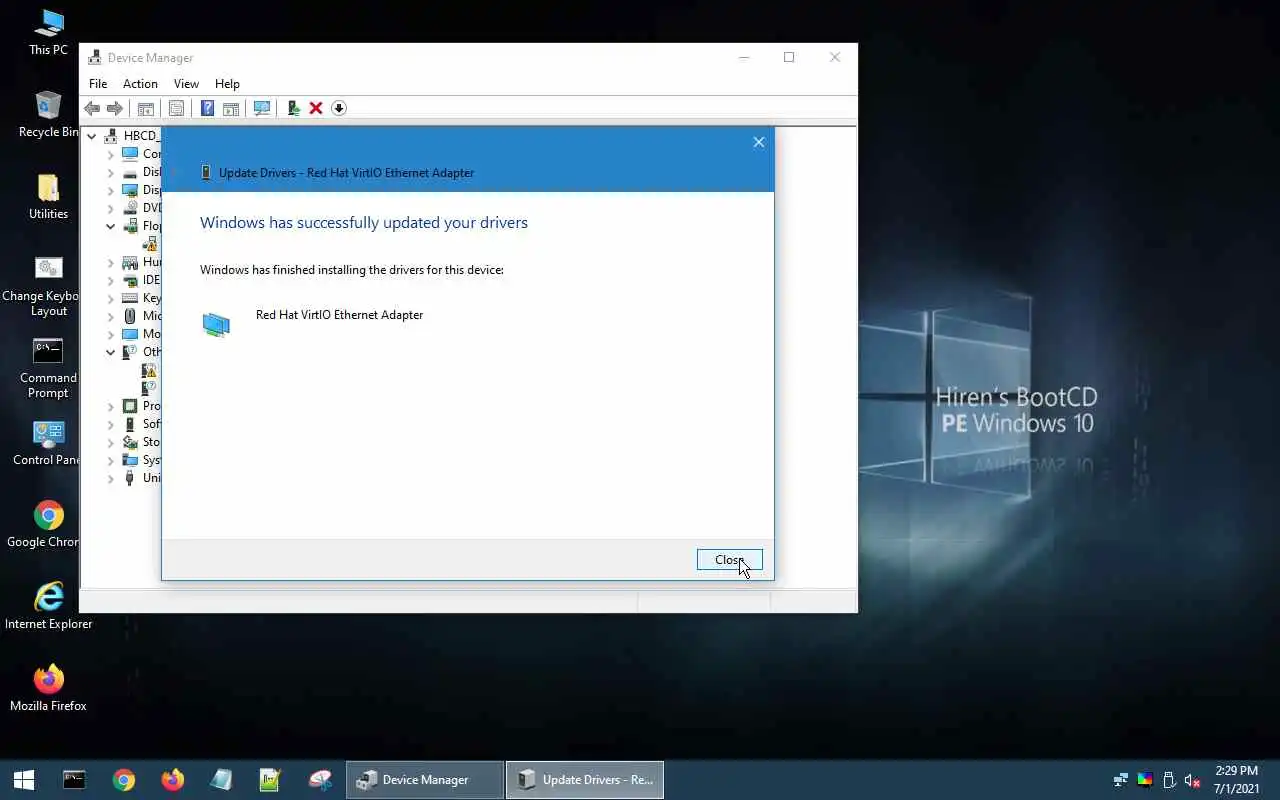The image size is (1280, 800).
Task: Open Change Keyboard Layout desktop shortcut
Action: [x=48, y=286]
